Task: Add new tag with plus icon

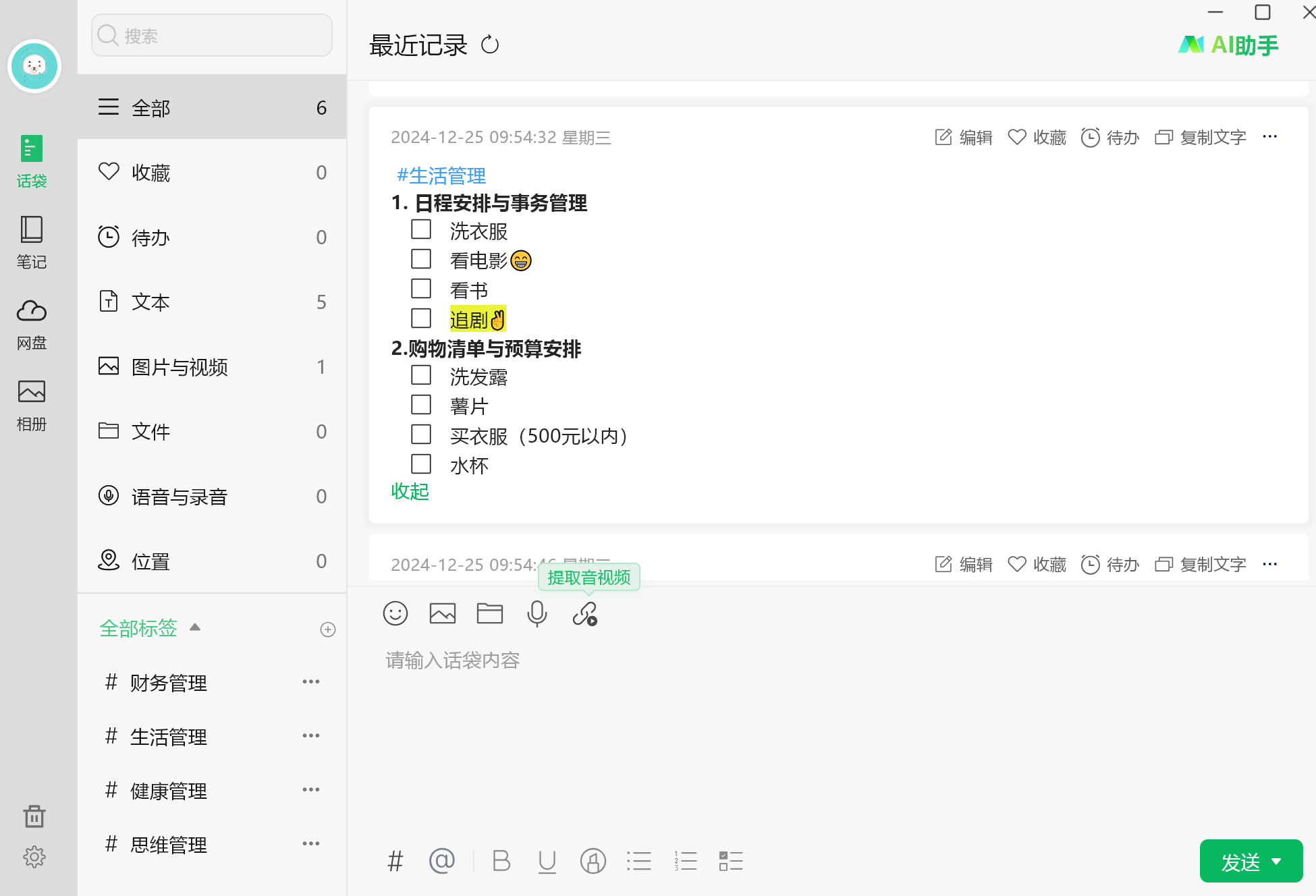Action: point(328,629)
